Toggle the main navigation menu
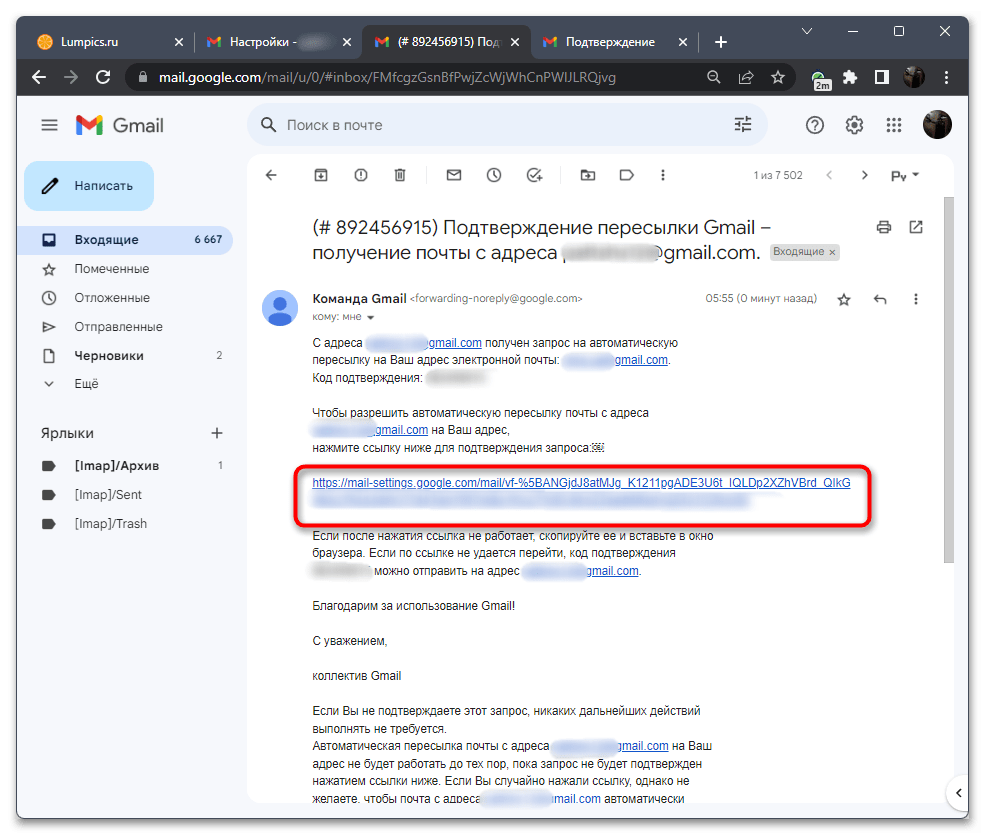Viewport: 985px width, 835px height. (49, 124)
